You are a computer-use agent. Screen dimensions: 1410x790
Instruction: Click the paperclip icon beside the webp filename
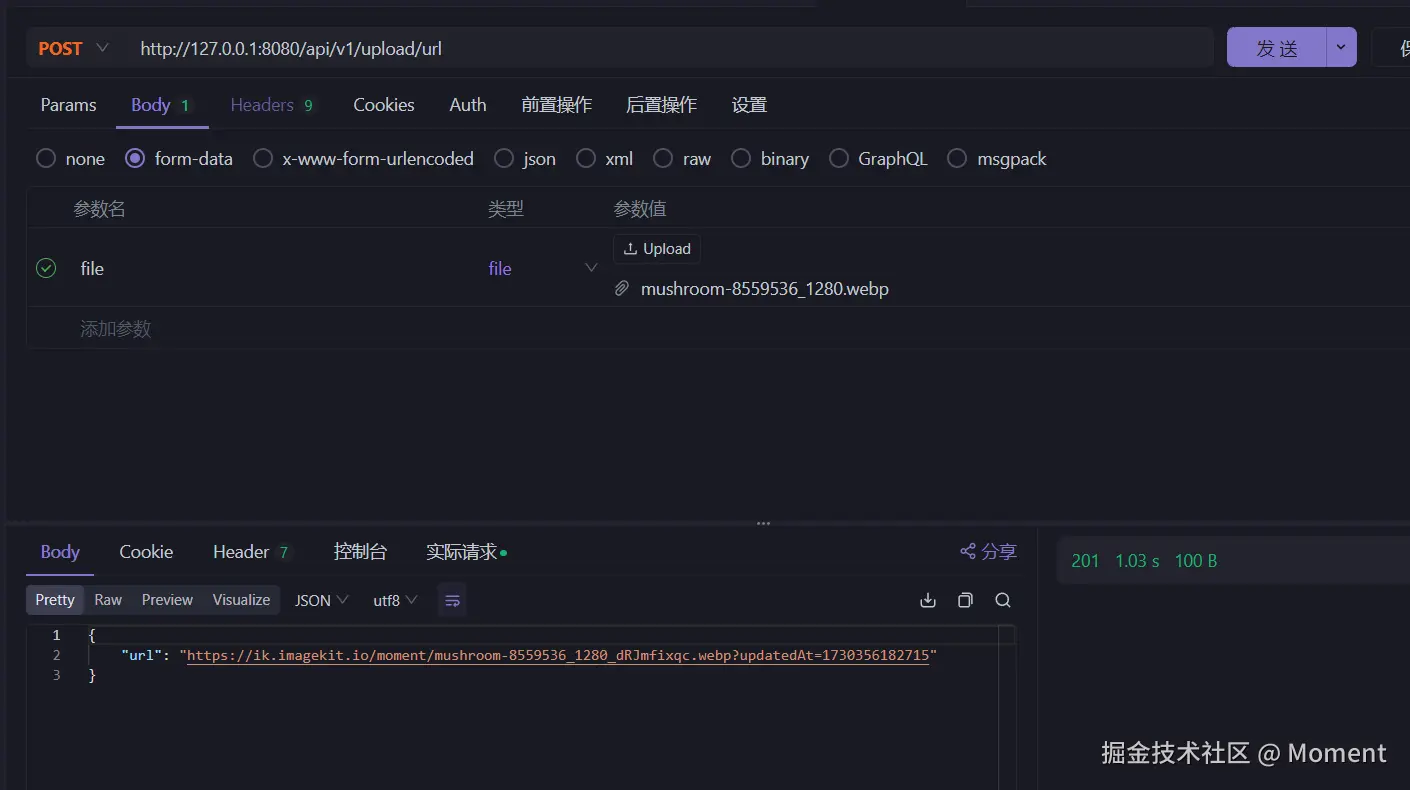point(621,289)
